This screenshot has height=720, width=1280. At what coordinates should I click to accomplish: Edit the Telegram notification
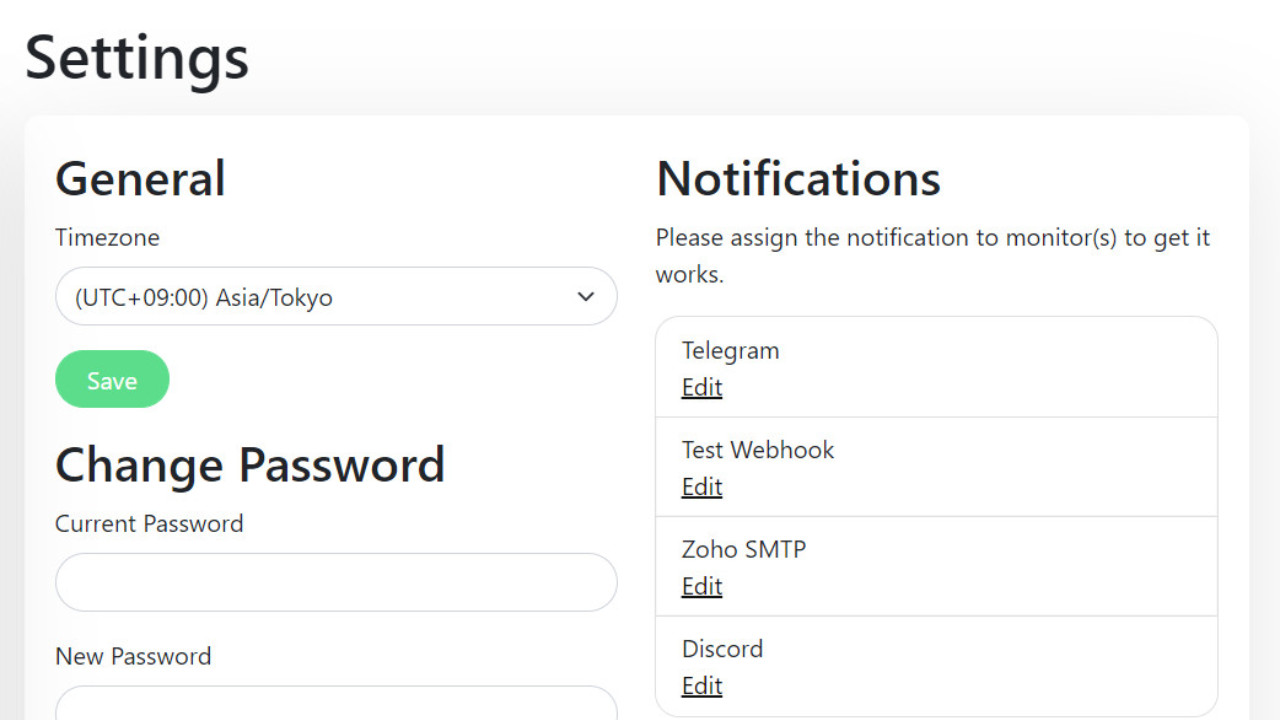click(x=702, y=388)
